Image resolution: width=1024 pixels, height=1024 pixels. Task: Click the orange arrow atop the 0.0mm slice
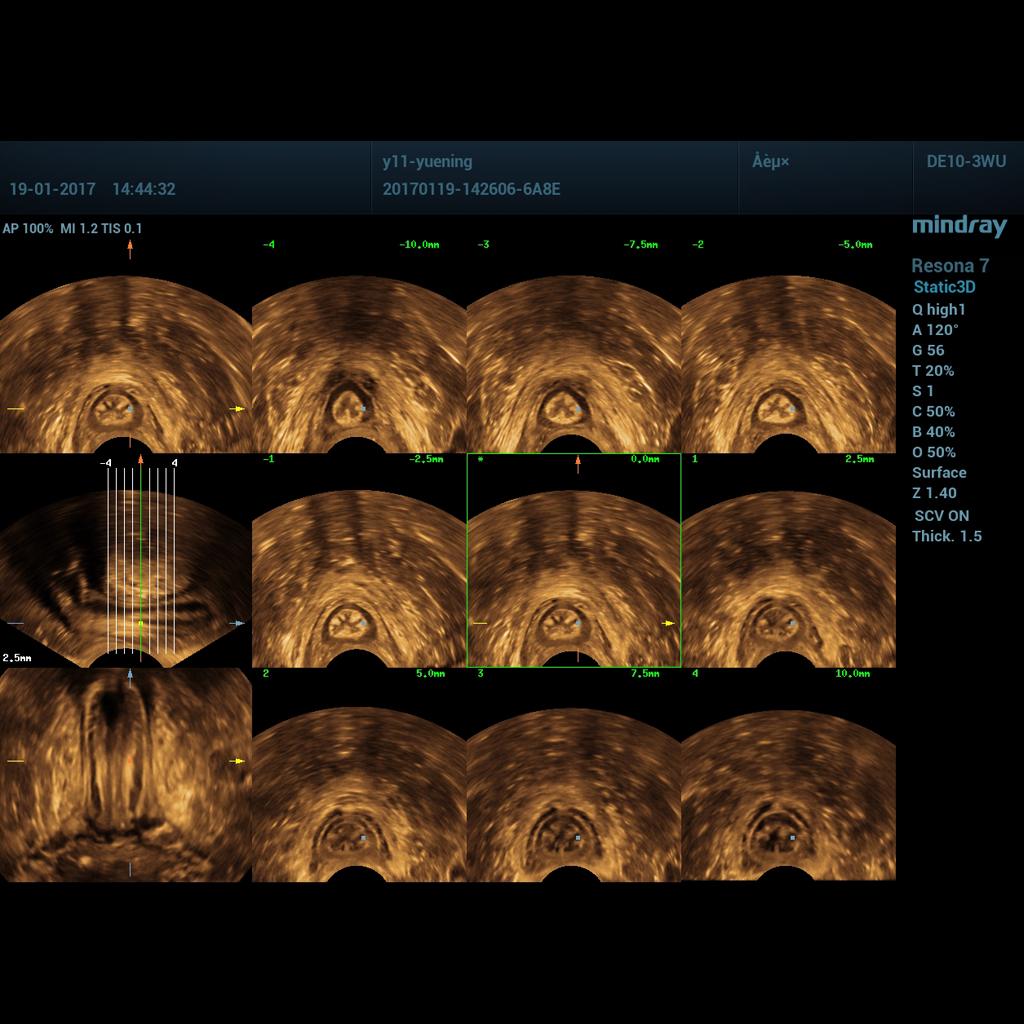tap(577, 464)
